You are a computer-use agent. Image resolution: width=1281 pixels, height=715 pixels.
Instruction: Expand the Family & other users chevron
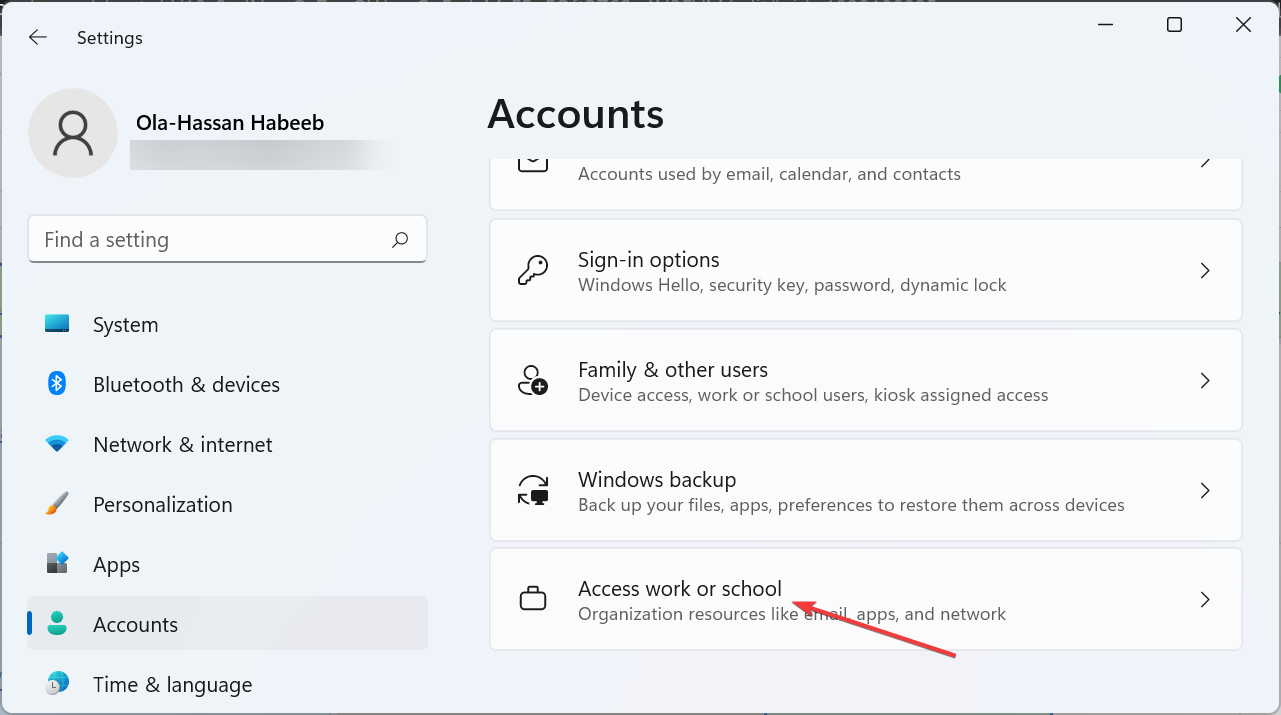1205,380
